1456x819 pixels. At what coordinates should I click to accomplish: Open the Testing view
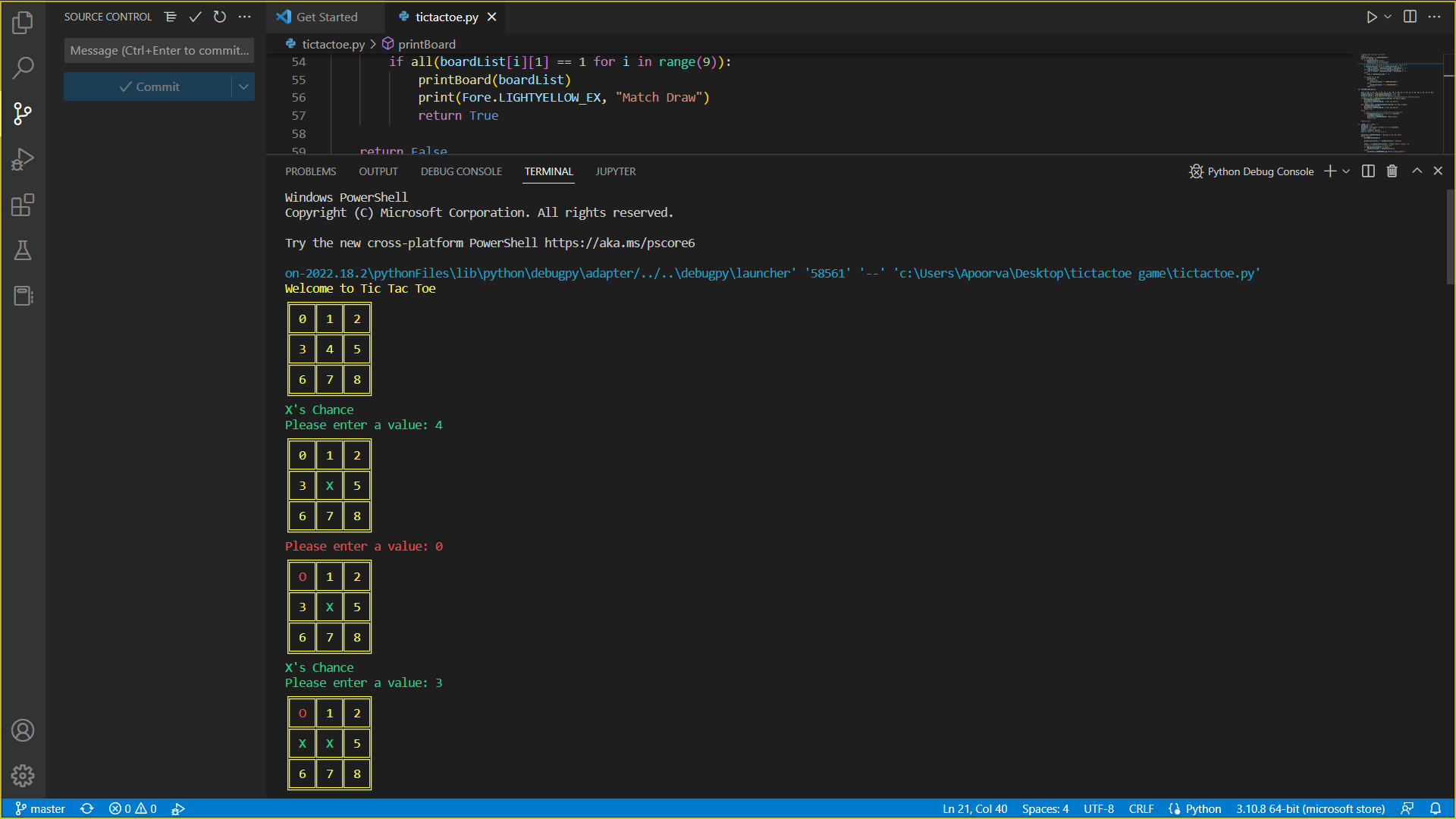[23, 250]
